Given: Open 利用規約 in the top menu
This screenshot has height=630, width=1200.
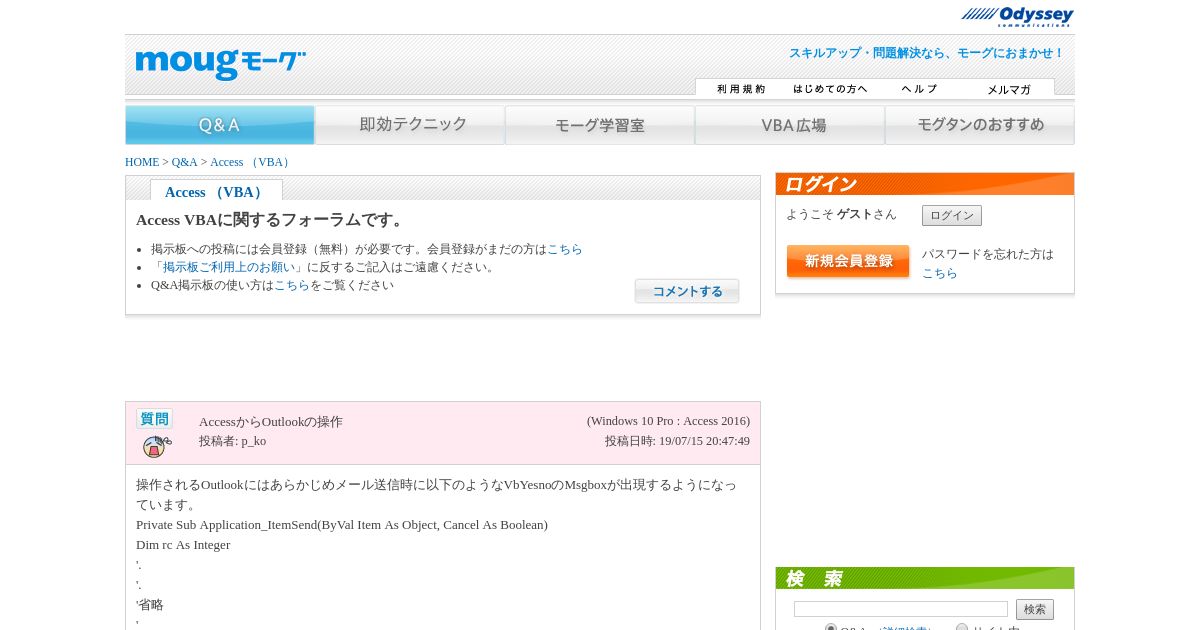Looking at the screenshot, I should pos(741,89).
